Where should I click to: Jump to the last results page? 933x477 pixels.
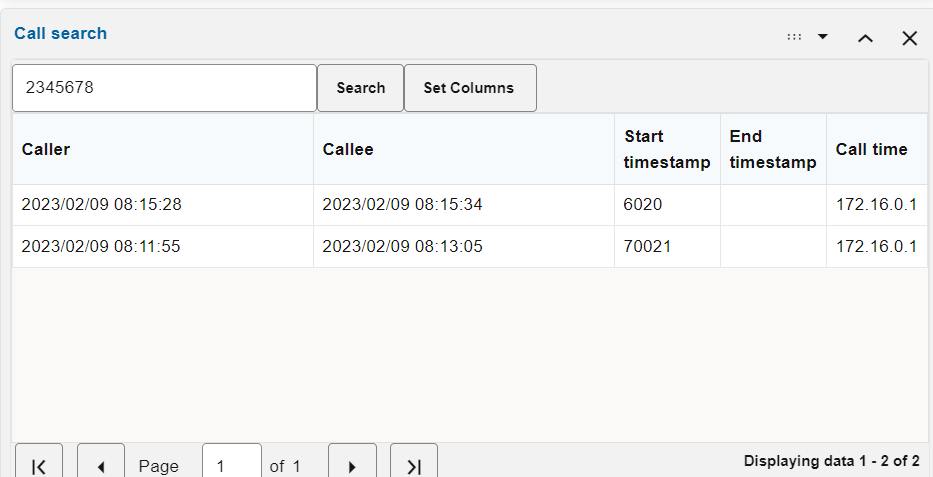coord(413,465)
